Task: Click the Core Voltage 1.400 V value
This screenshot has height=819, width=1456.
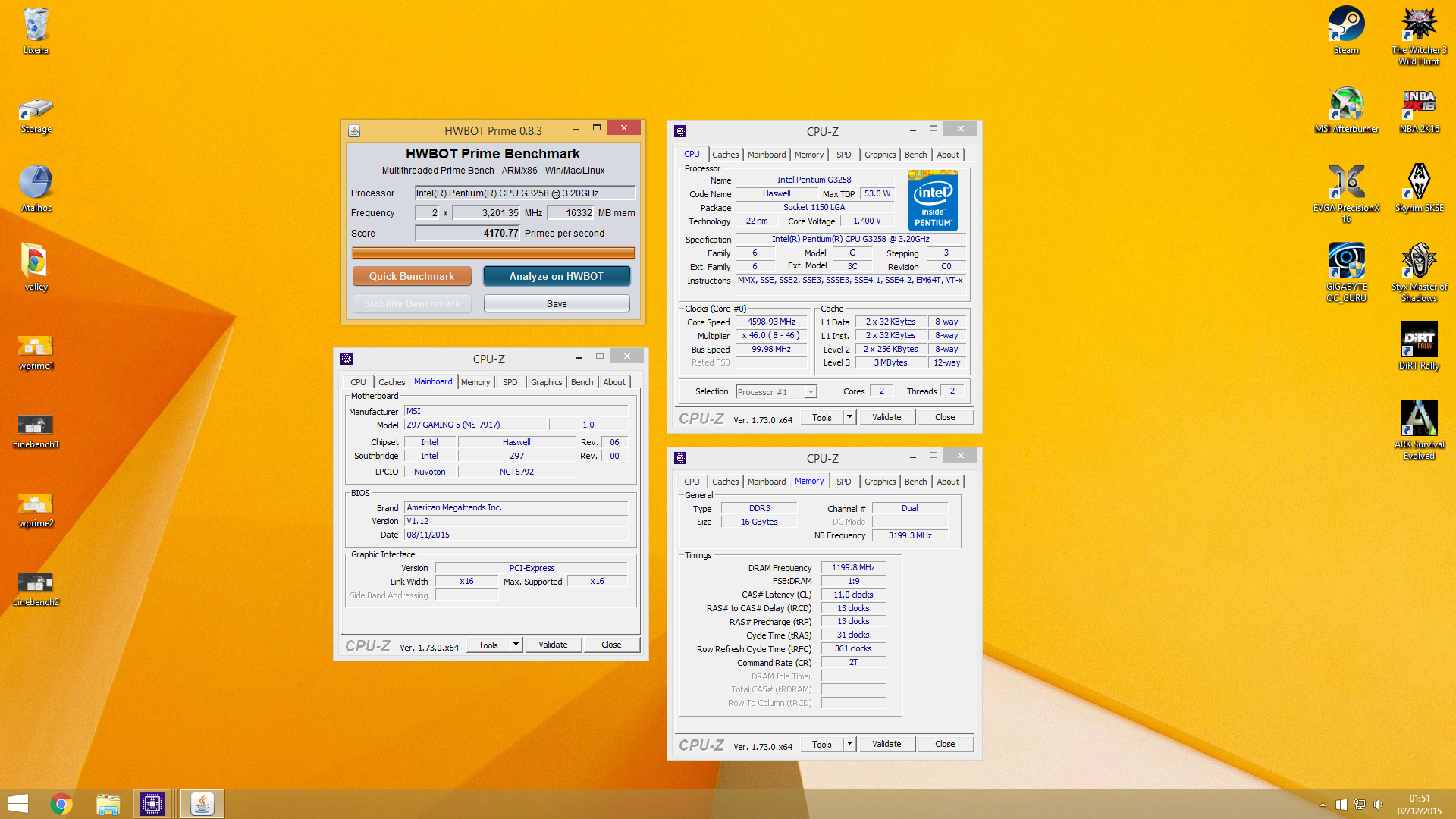Action: 867,221
